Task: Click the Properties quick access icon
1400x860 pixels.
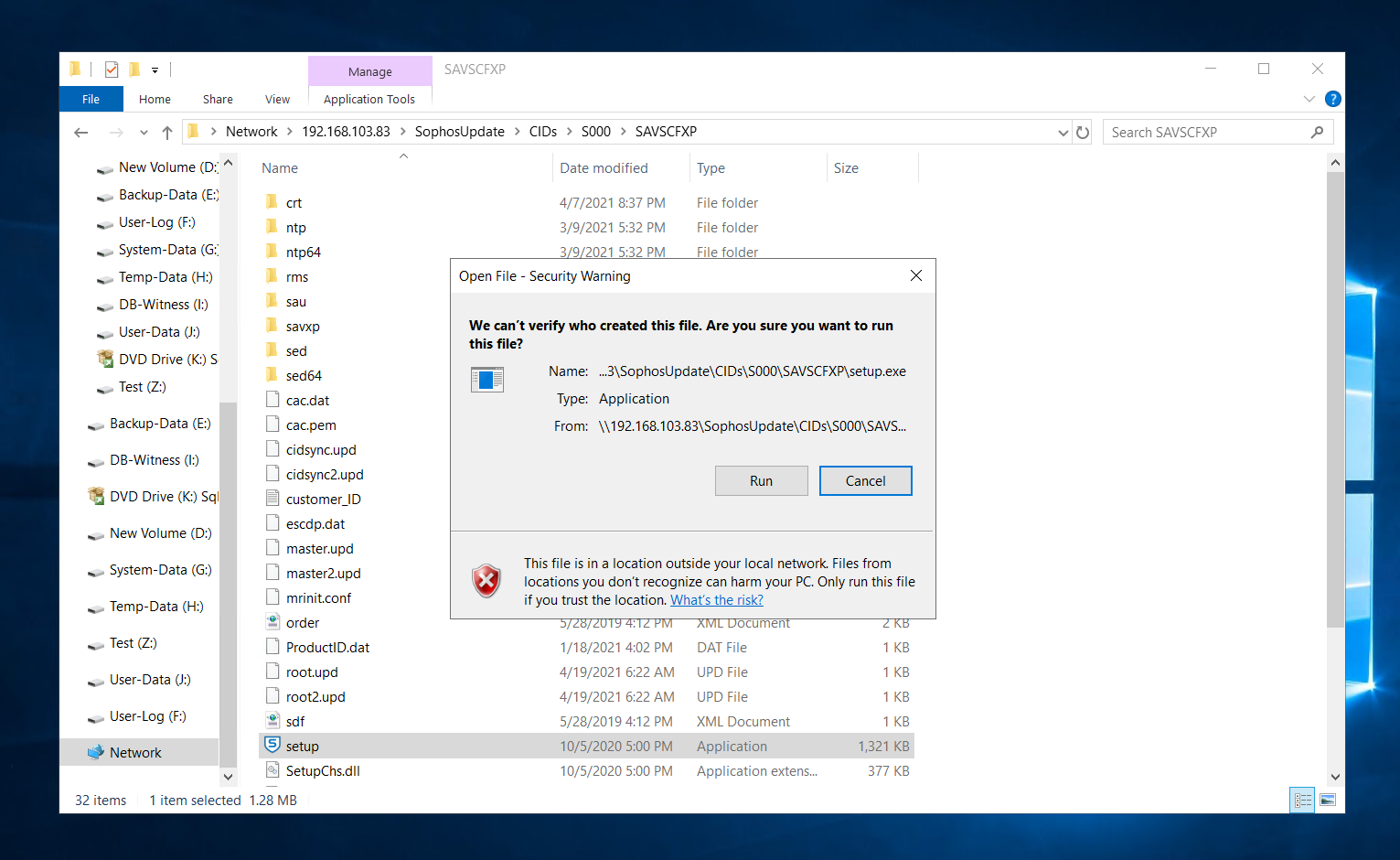Action: coord(112,70)
